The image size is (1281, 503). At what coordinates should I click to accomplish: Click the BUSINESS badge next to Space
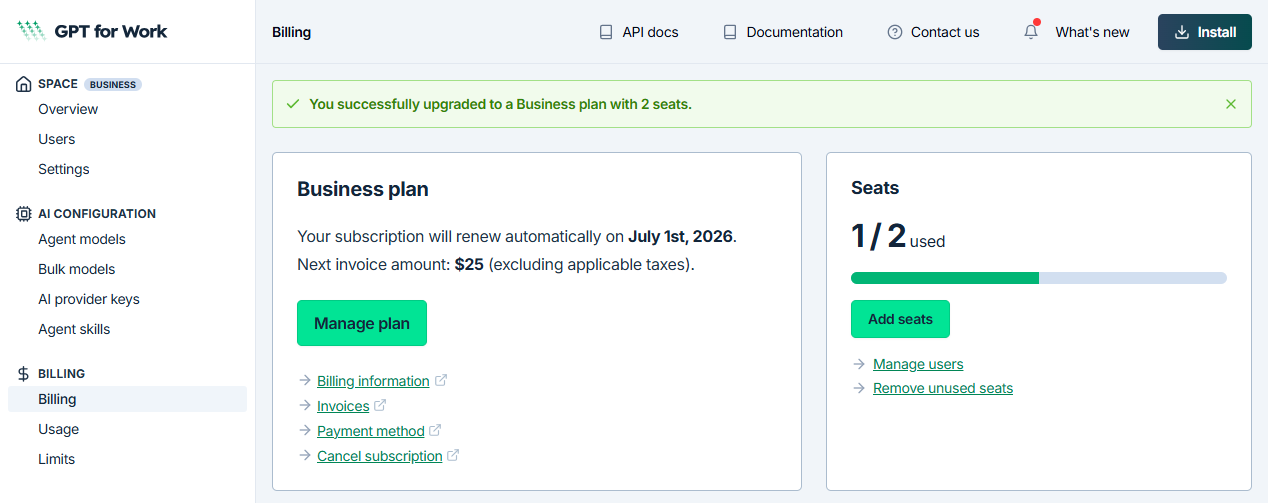113,85
